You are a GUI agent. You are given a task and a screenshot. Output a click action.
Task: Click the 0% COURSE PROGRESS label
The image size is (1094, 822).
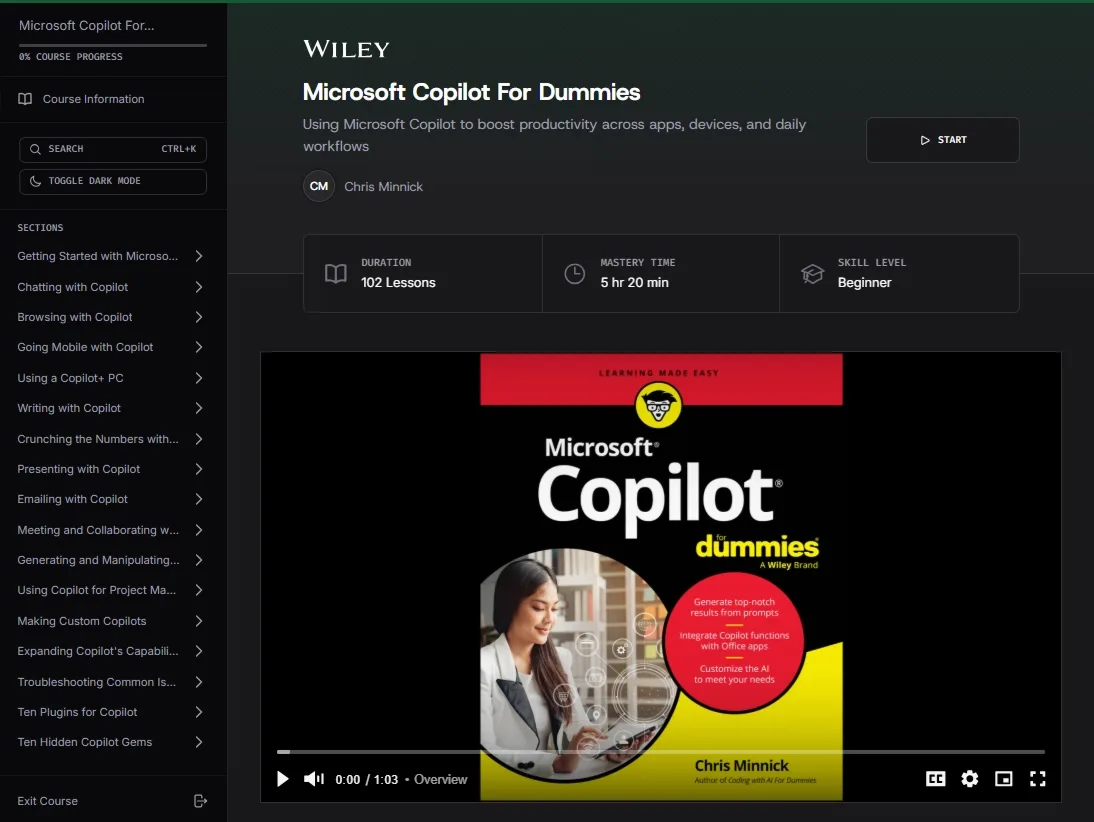click(x=70, y=57)
